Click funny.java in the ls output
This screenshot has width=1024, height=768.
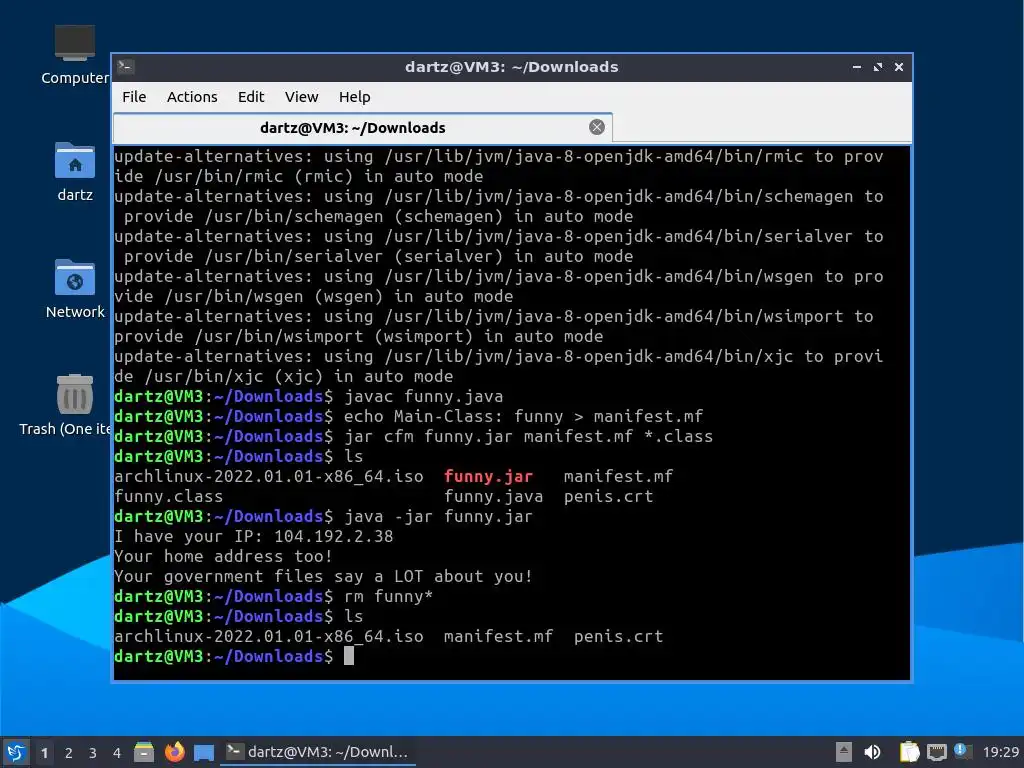pos(493,496)
